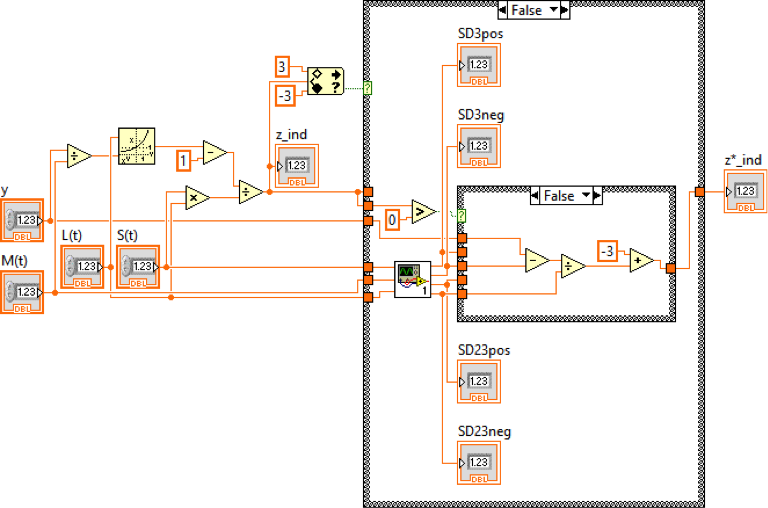768x508 pixels.
Task: Click the SD23neg indicator terminal
Action: tap(479, 462)
